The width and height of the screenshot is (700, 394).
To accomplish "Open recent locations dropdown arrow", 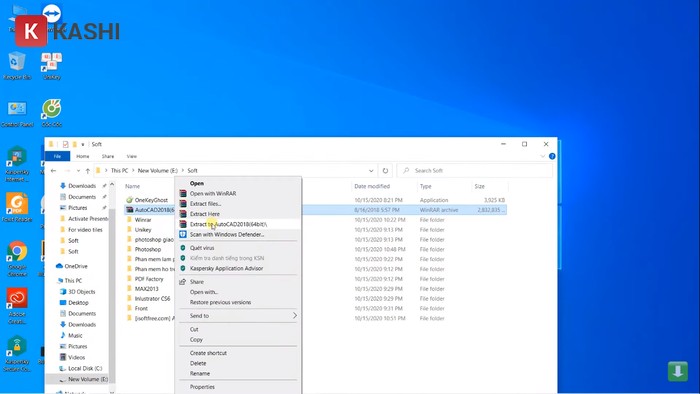I will coord(78,170).
